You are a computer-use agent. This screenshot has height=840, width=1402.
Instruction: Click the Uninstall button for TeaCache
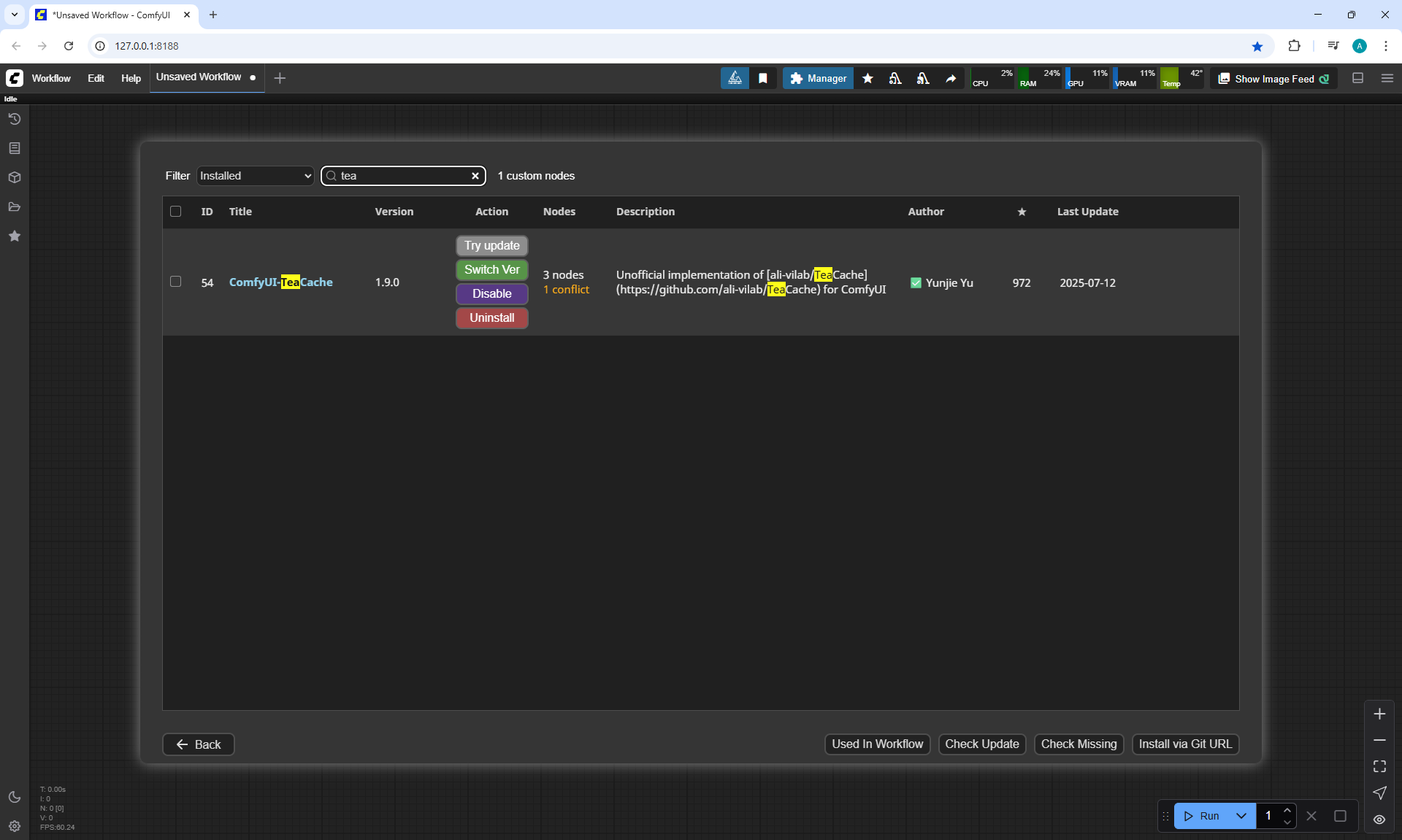[x=491, y=318]
